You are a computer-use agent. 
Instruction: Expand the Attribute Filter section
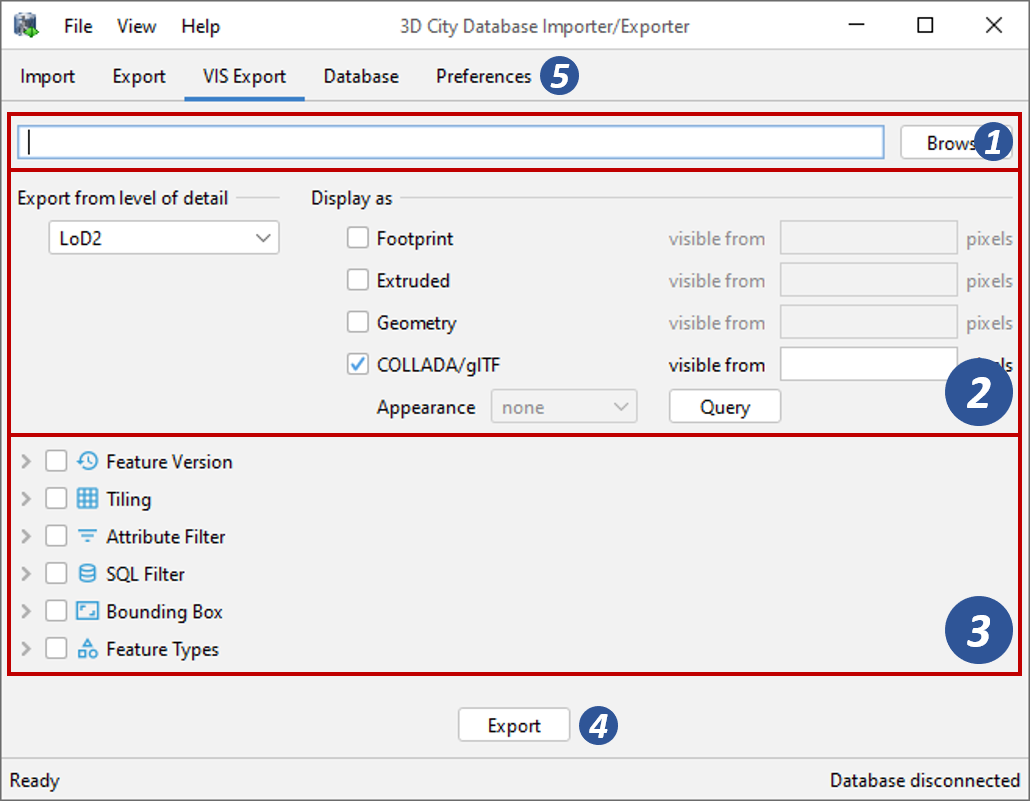click(x=26, y=536)
